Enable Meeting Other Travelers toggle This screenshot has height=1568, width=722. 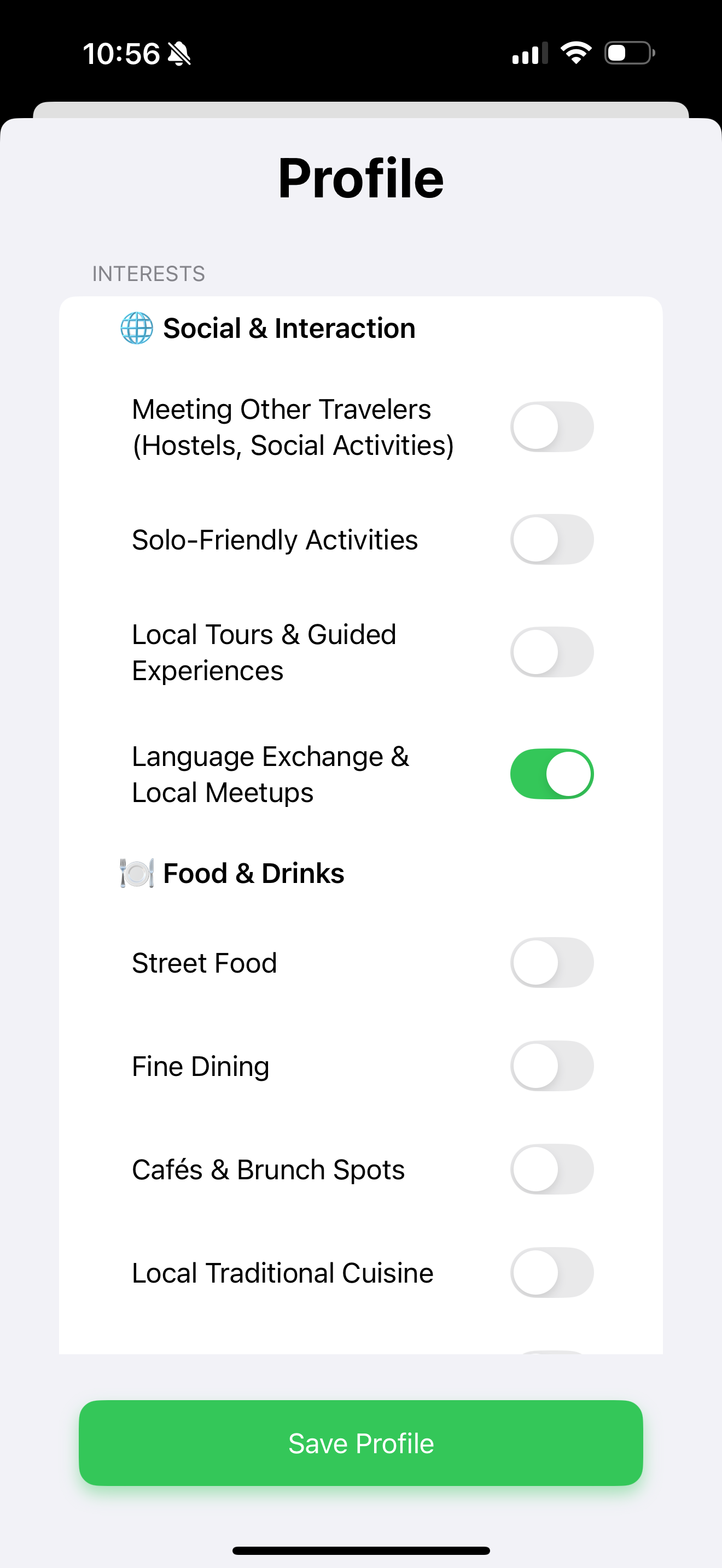click(x=551, y=426)
